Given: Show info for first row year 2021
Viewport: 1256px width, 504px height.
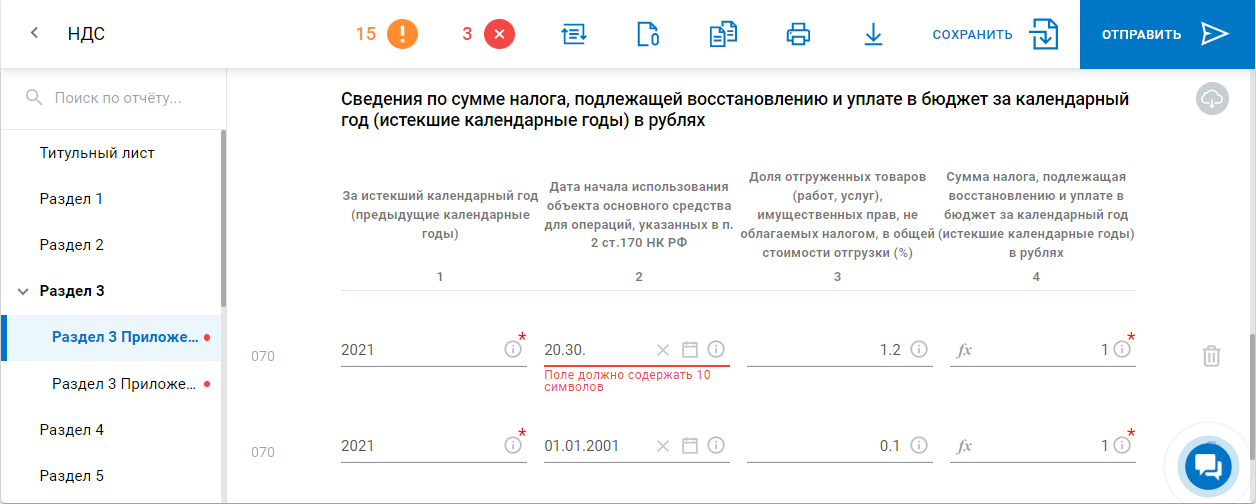Looking at the screenshot, I should 513,350.
